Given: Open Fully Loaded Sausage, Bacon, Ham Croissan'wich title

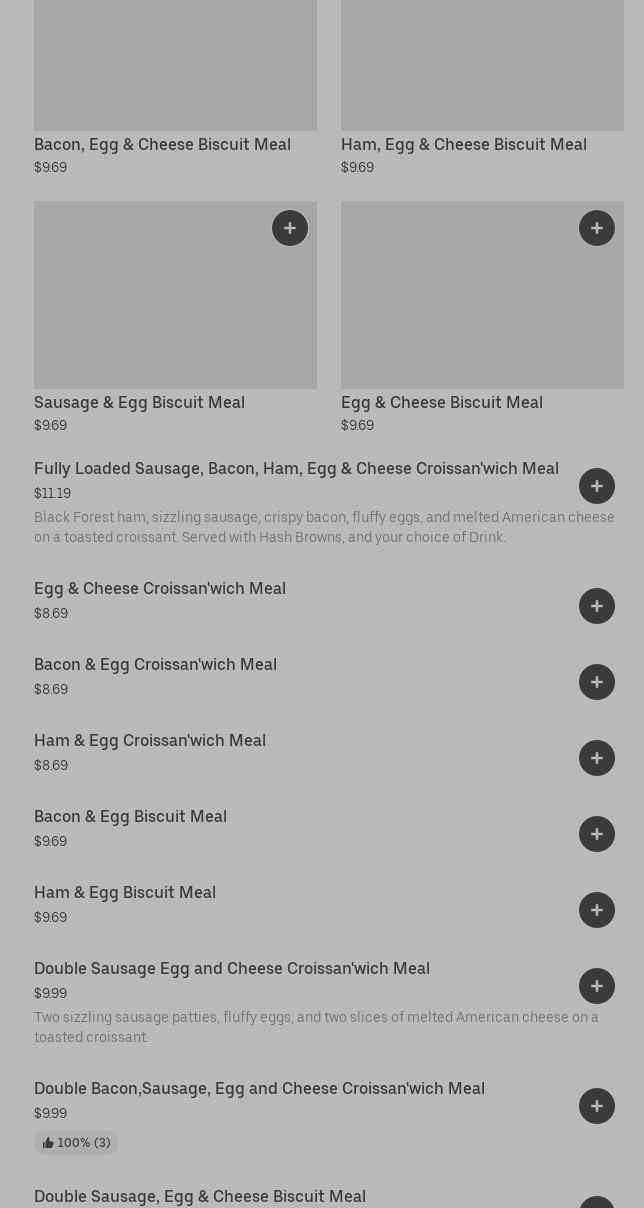Looking at the screenshot, I should [296, 468].
